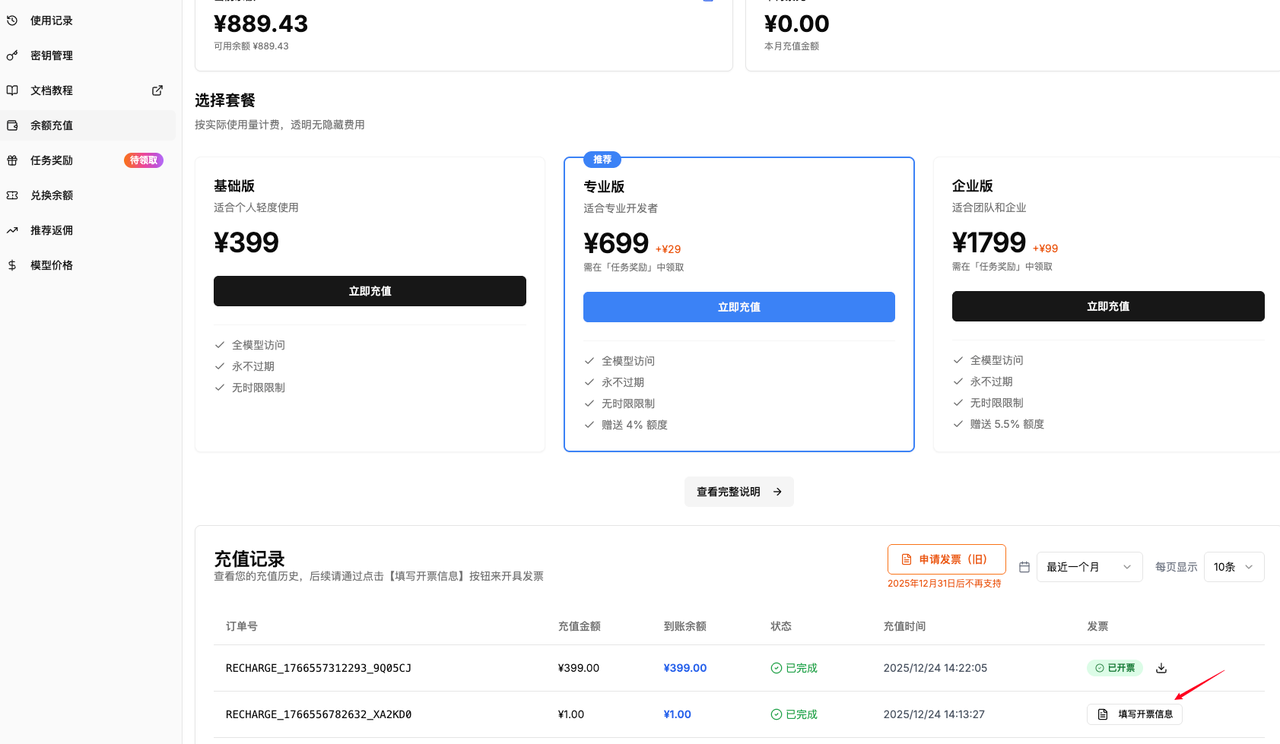Click the dollar icon for 模型价格
Image resolution: width=1280 pixels, height=744 pixels.
point(12,265)
